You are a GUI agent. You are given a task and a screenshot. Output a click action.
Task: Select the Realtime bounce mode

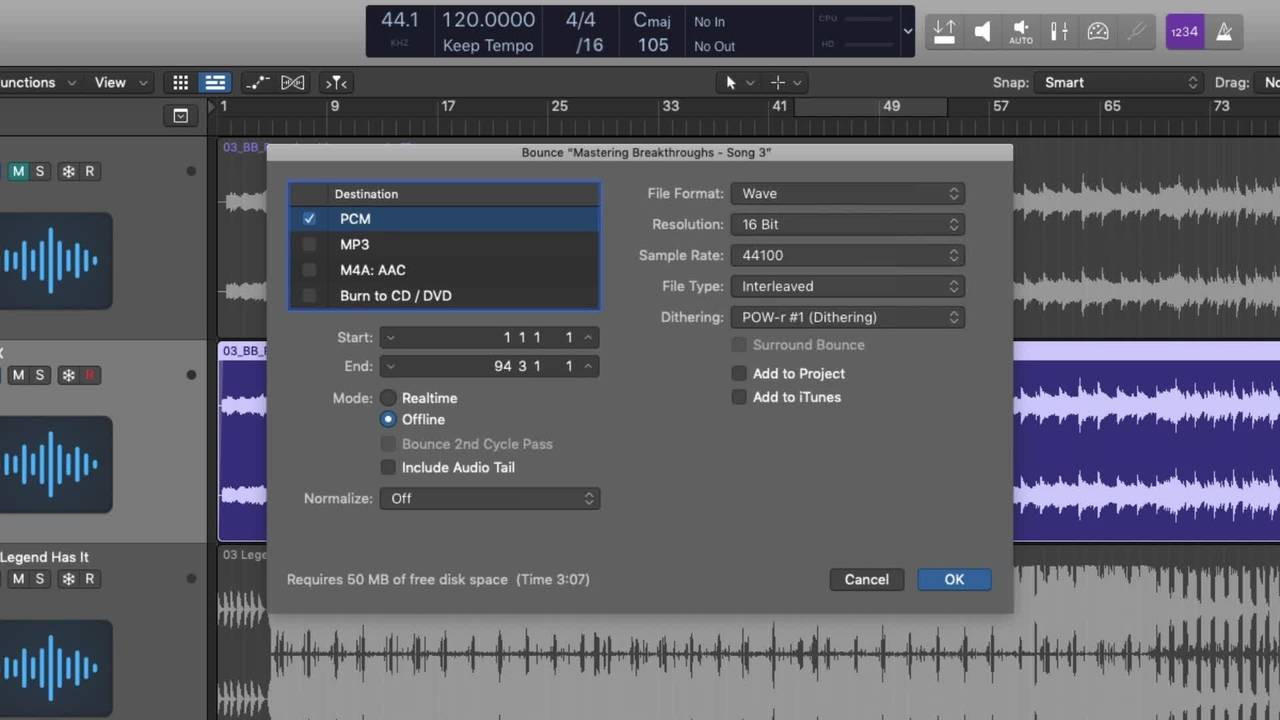coord(388,398)
